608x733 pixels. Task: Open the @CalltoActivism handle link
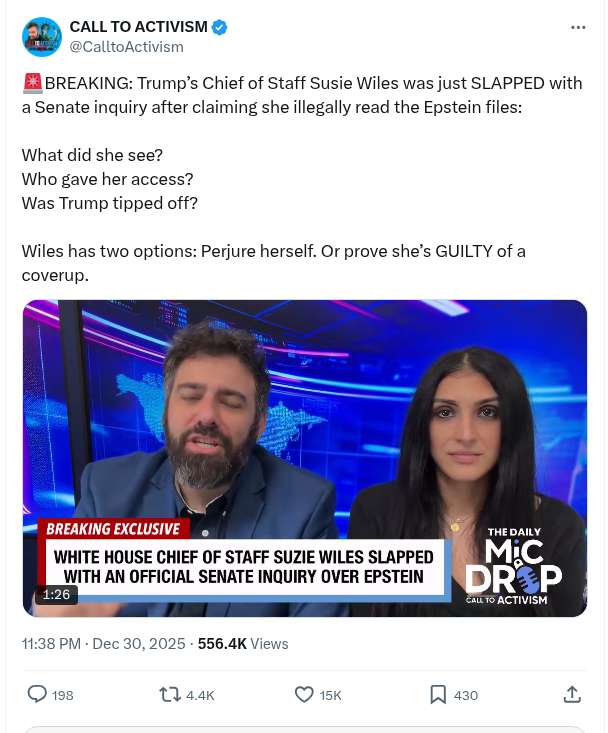point(127,47)
